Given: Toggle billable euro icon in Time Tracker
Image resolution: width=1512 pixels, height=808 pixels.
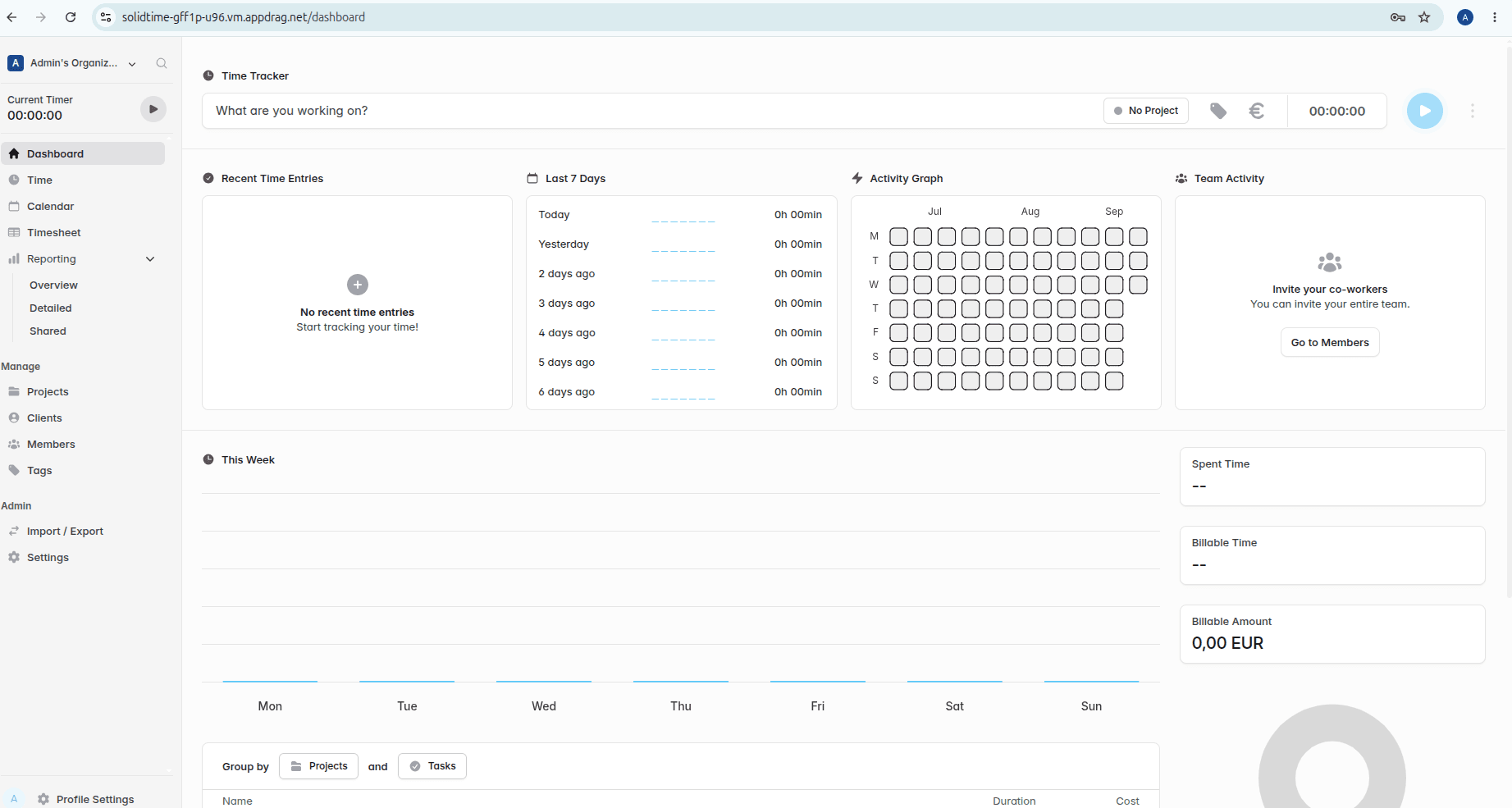Looking at the screenshot, I should (x=1256, y=111).
